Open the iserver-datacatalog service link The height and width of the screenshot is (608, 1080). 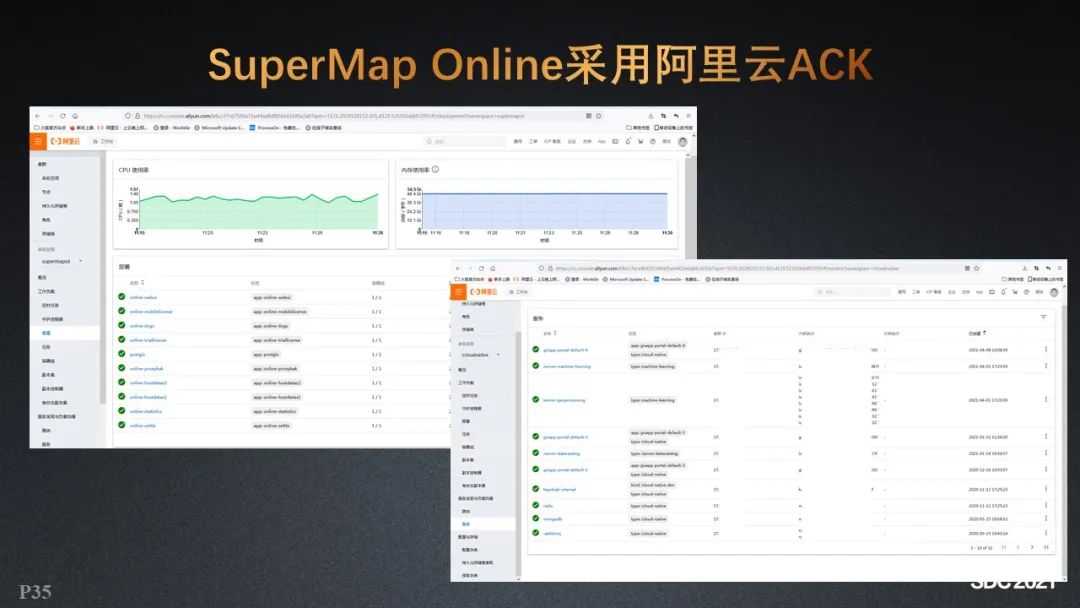click(561, 453)
